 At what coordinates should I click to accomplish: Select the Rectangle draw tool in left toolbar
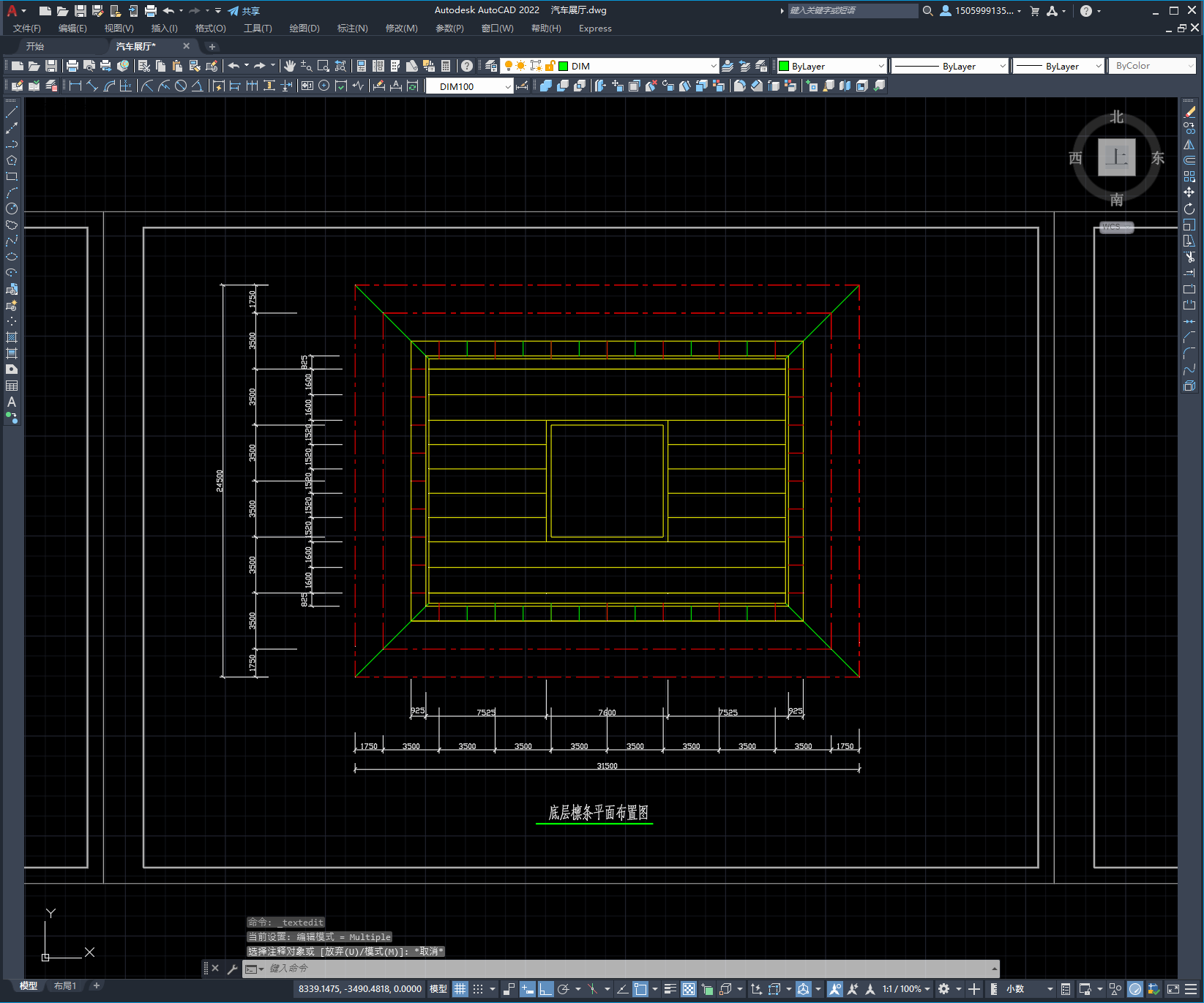(x=12, y=176)
